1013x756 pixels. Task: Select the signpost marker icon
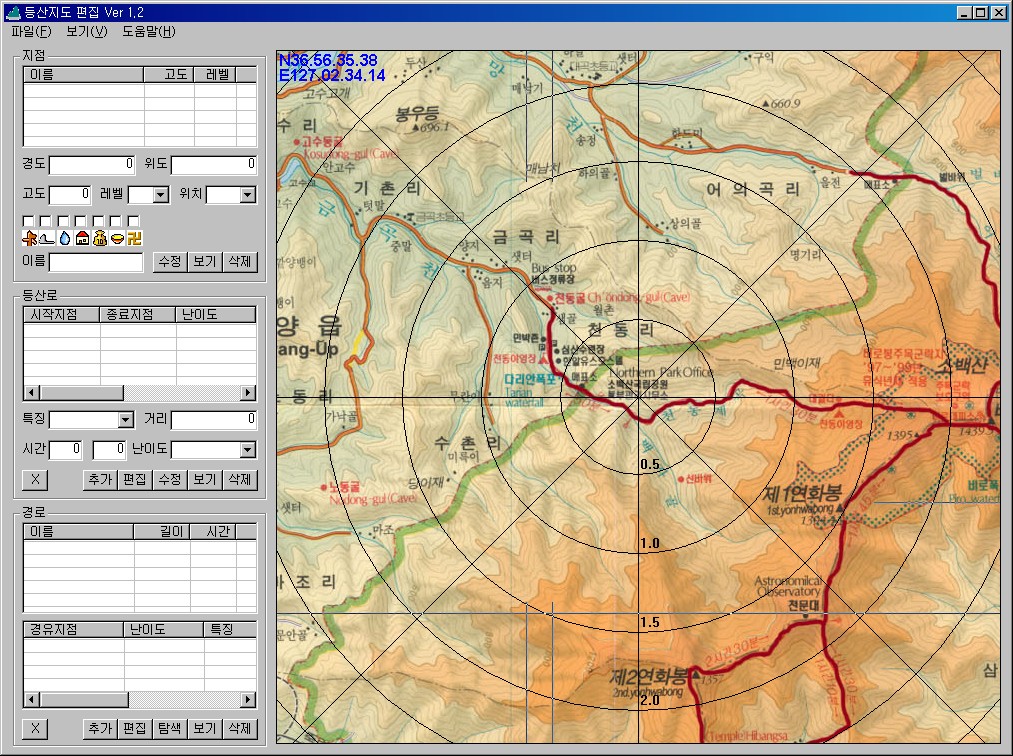pyautogui.click(x=29, y=238)
